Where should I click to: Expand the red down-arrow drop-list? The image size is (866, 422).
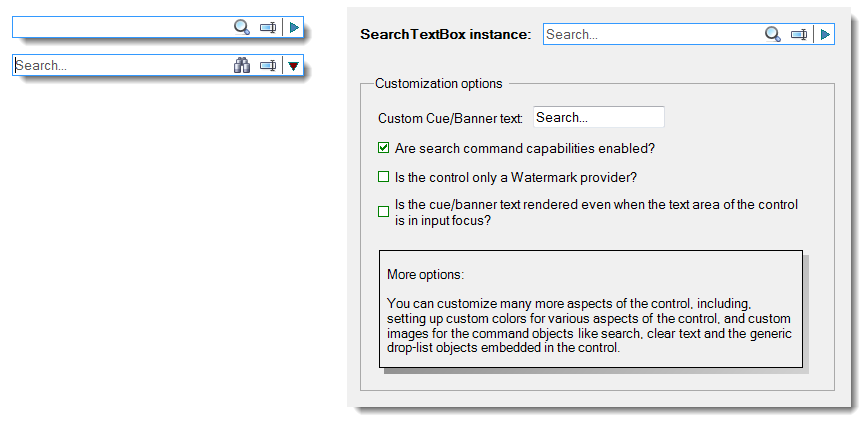coord(294,66)
